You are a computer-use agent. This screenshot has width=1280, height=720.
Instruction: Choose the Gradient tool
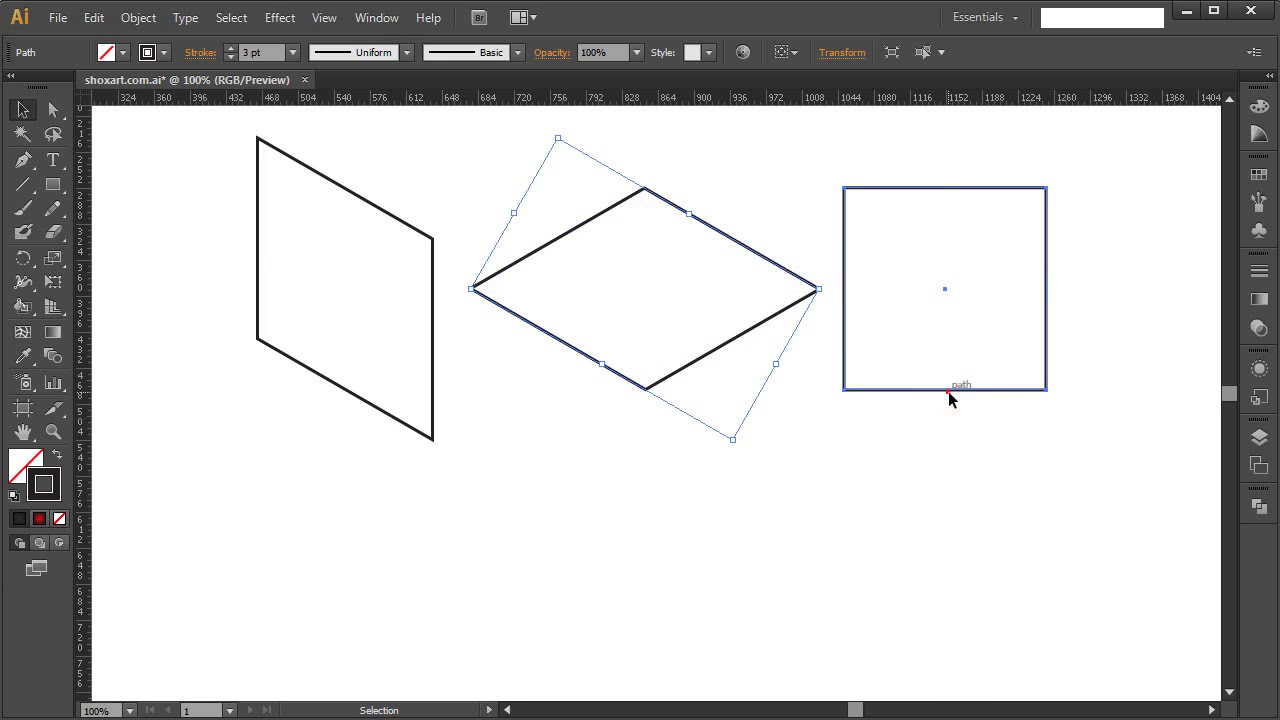point(53,332)
